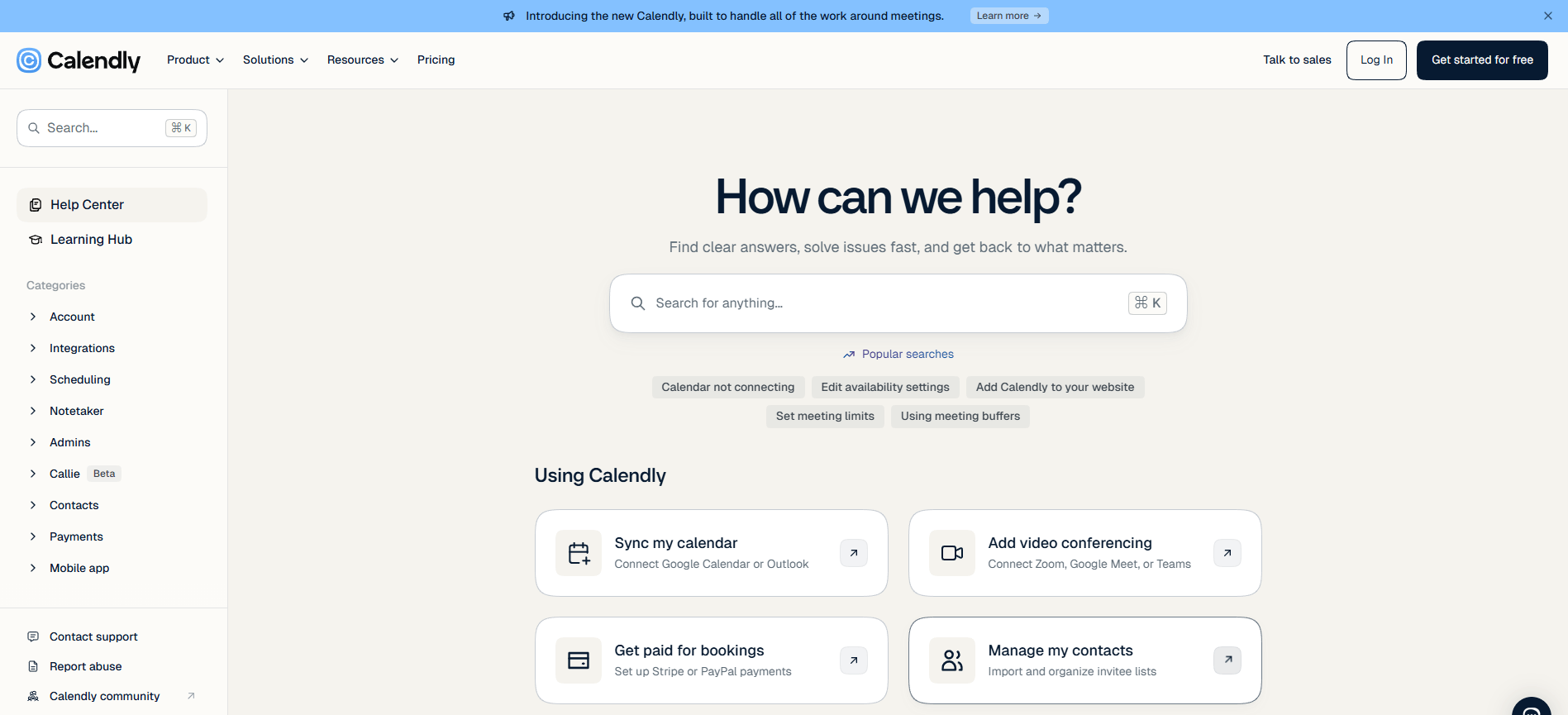Open the Get paid for bookings card
Screen dimensions: 1568x715
tap(712, 660)
